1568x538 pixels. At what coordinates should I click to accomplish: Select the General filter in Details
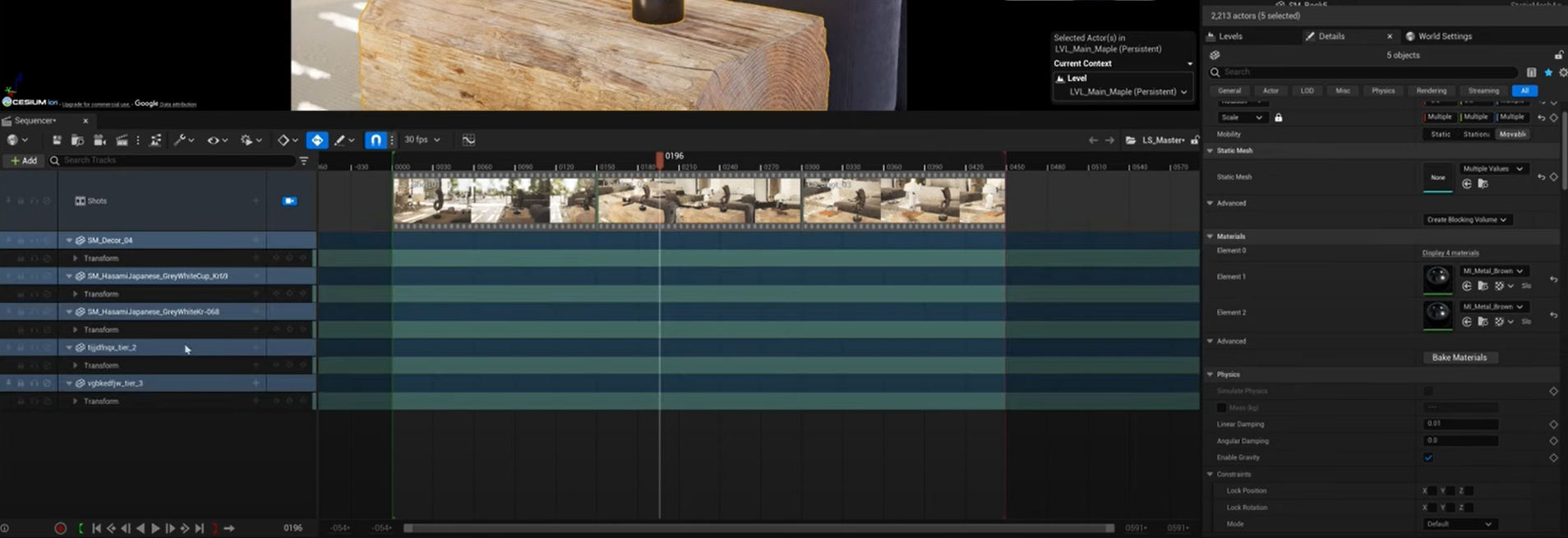point(1229,91)
